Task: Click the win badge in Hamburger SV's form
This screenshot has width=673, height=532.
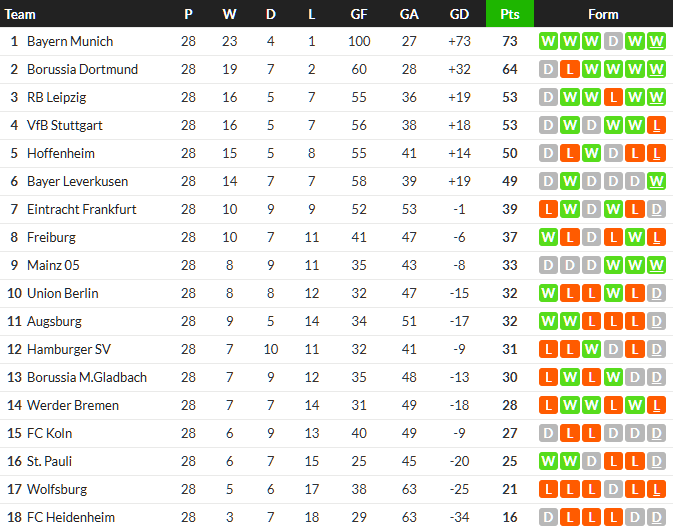Action: point(591,350)
